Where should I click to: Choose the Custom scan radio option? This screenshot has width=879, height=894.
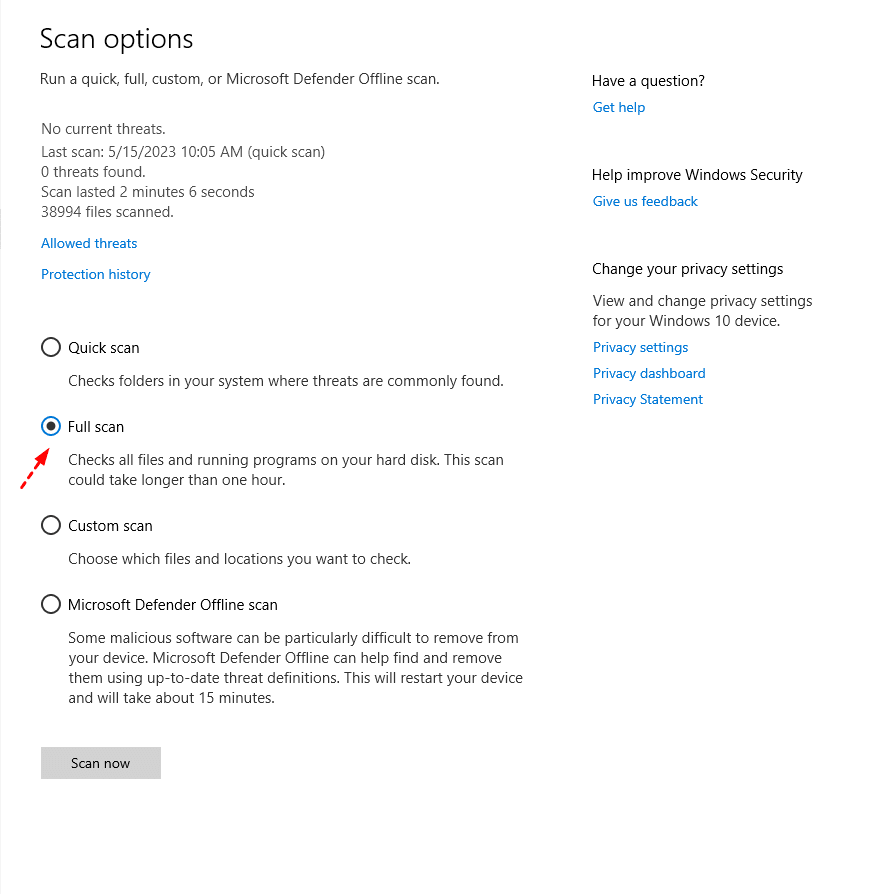51,525
